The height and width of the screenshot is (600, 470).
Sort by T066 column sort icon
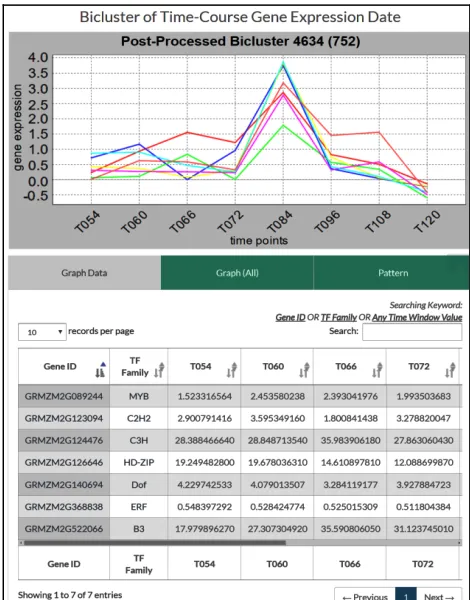(x=377, y=370)
